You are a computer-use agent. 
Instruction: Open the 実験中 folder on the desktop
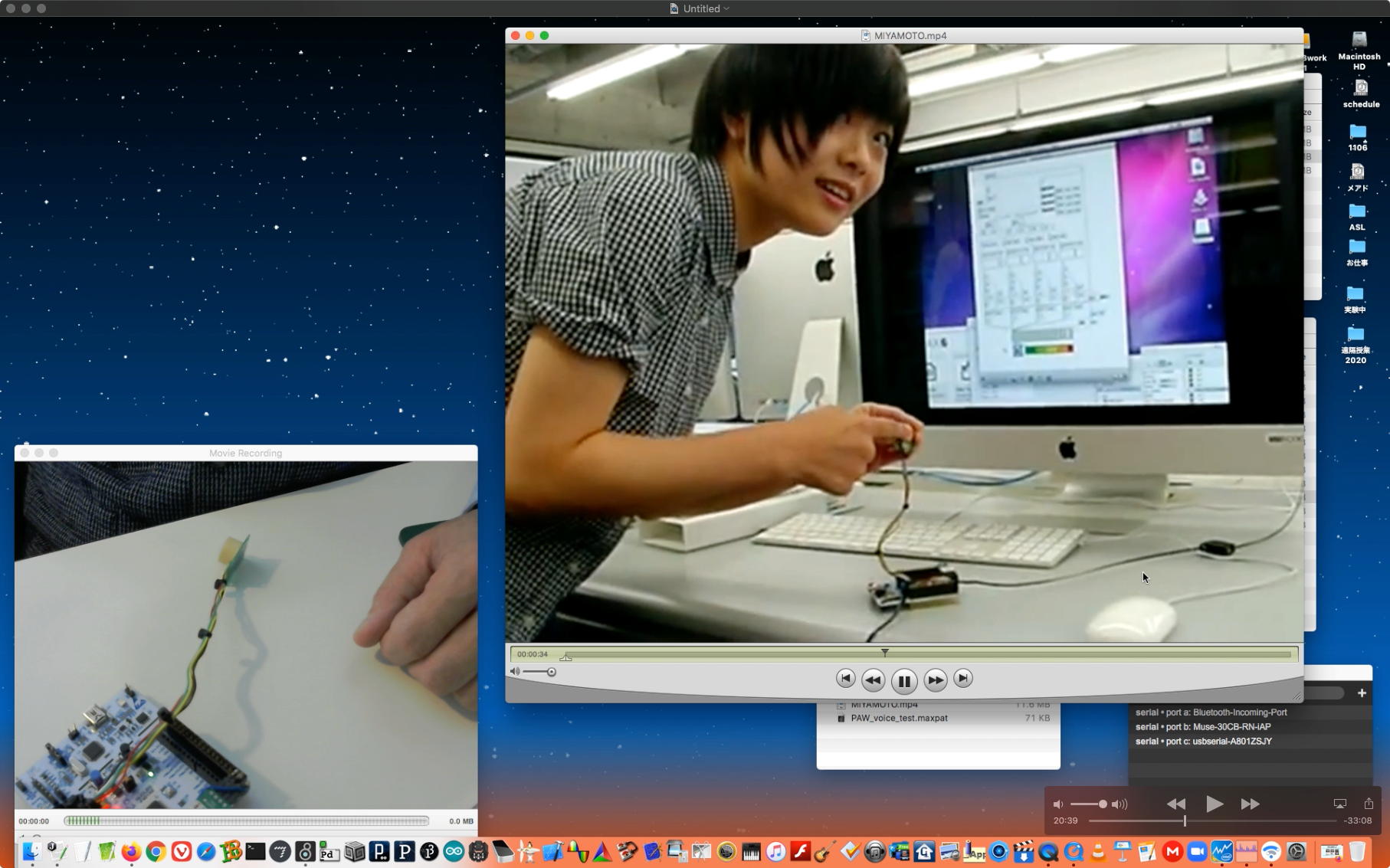point(1355,300)
